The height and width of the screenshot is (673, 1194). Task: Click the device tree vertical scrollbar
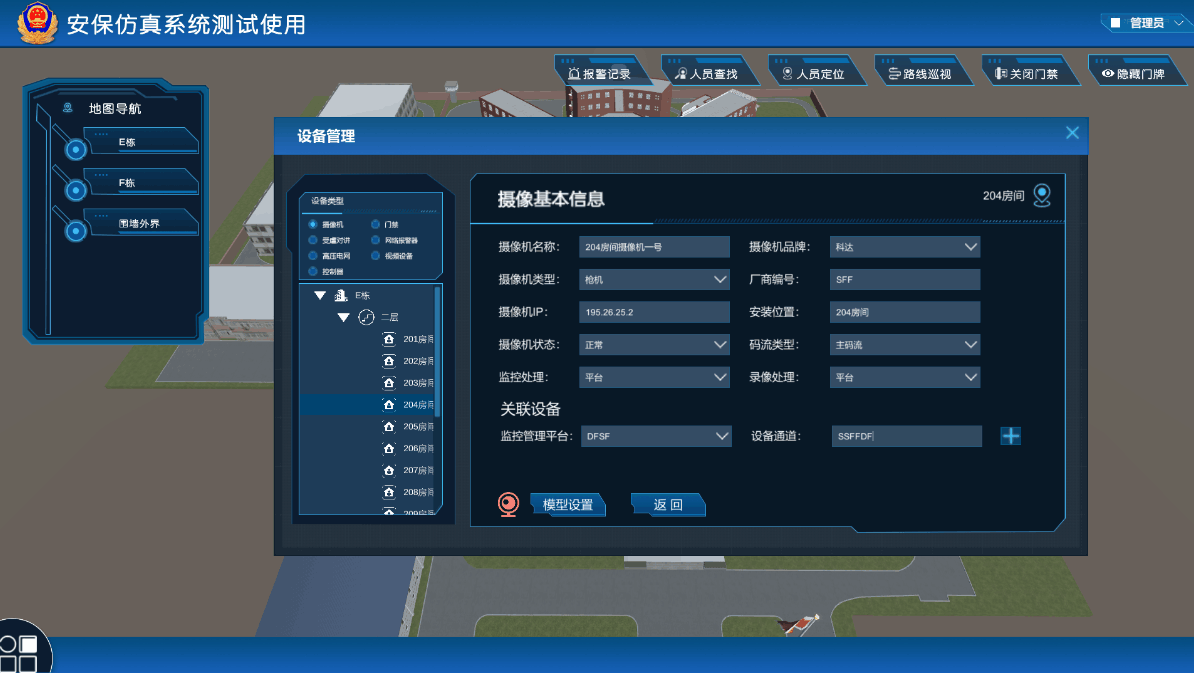[x=438, y=350]
